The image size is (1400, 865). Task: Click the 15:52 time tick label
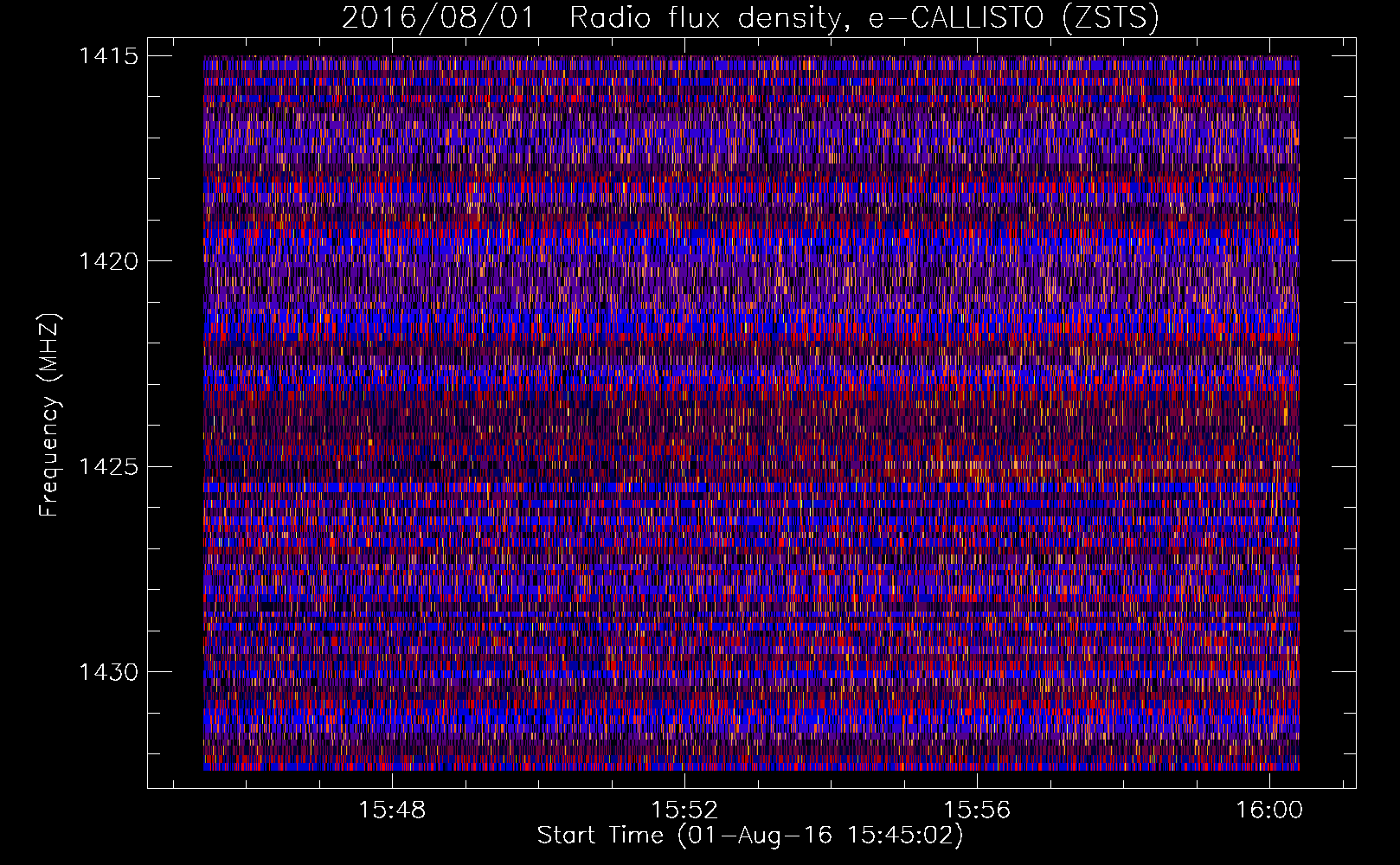685,810
